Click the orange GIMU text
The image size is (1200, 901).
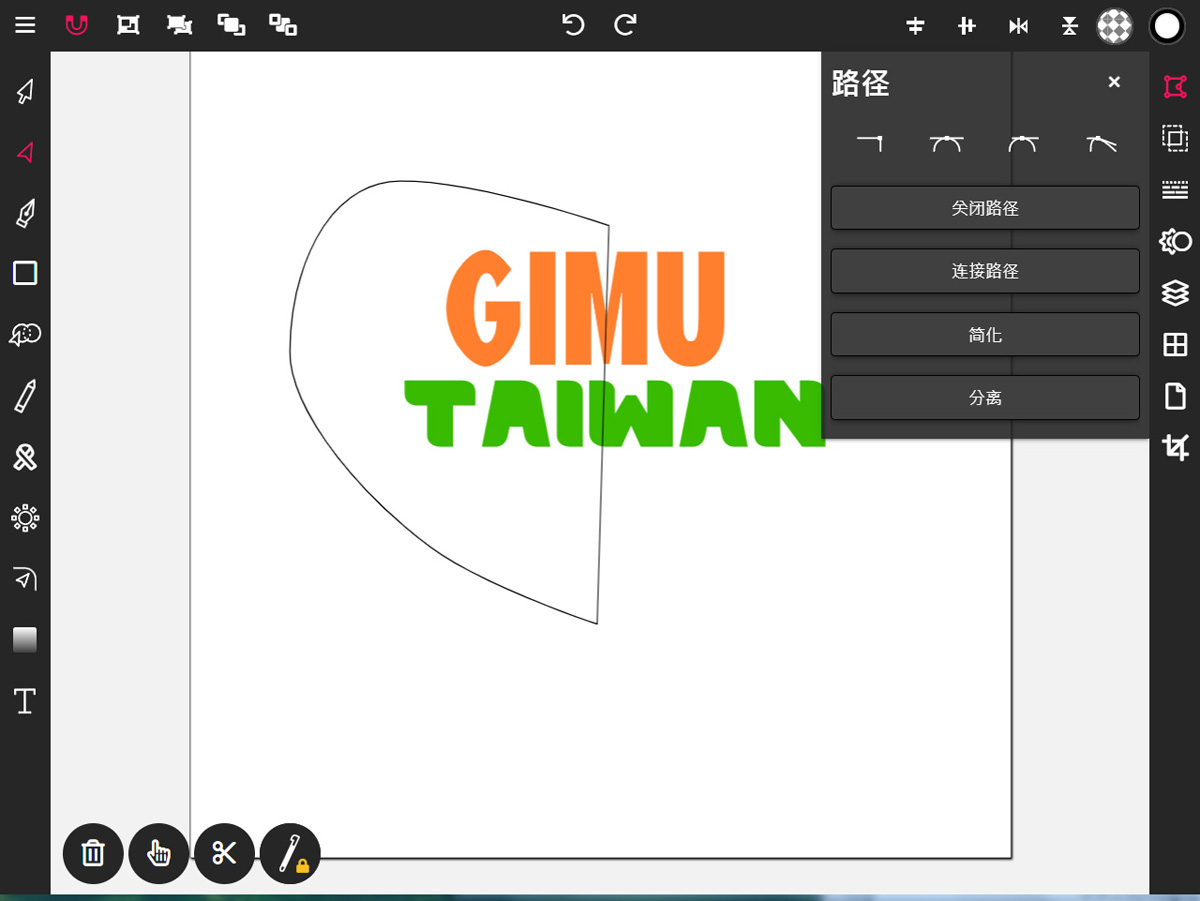585,309
